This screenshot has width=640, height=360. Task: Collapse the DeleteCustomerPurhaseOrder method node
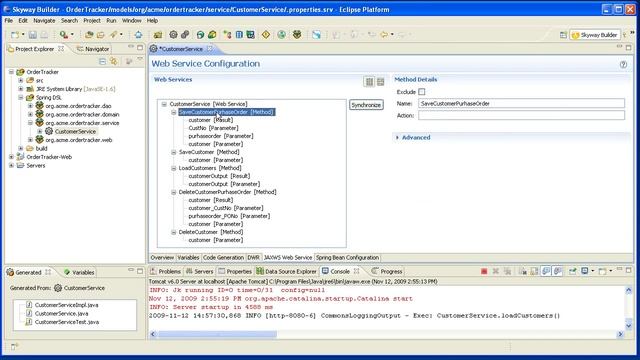tap(174, 192)
